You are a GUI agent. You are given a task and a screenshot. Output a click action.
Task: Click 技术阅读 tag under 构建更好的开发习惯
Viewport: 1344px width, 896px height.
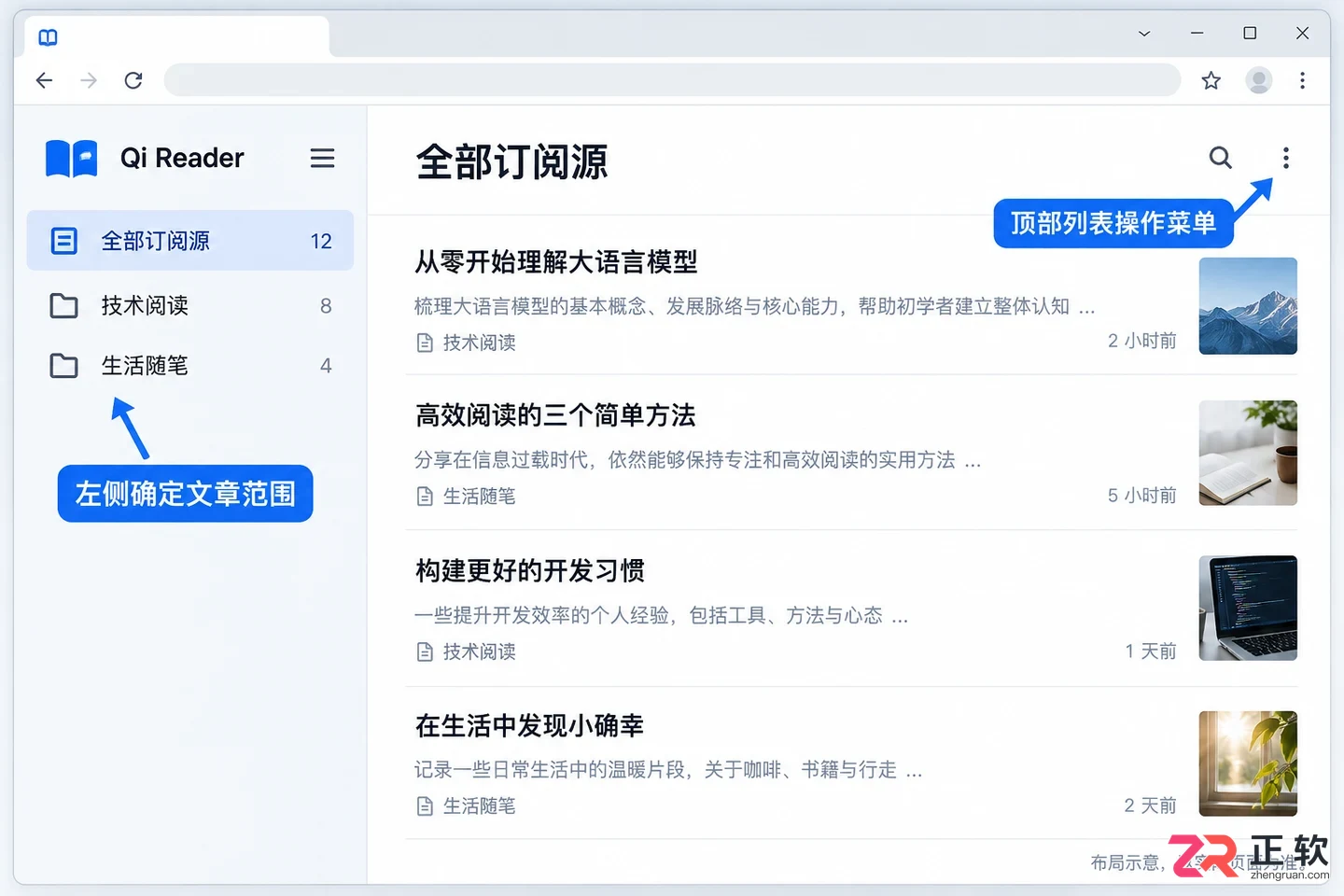[x=467, y=651]
